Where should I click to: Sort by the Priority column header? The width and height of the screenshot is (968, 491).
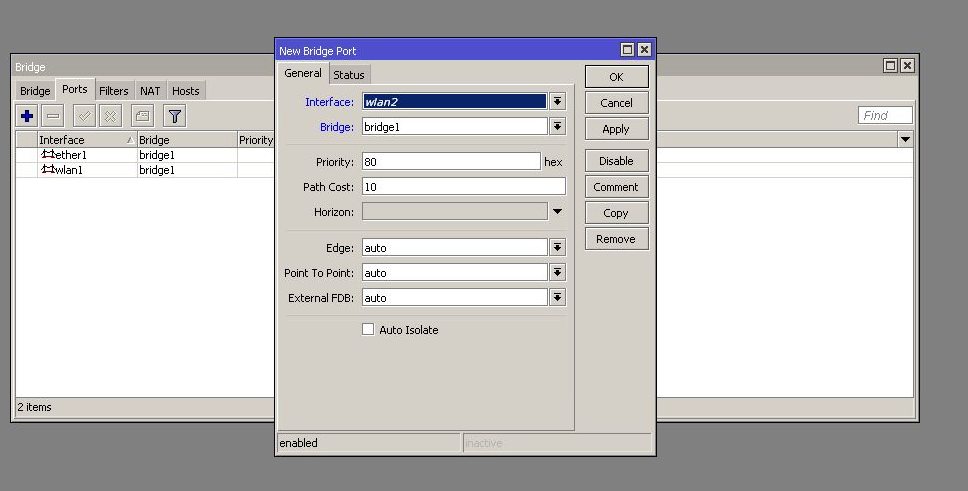(256, 140)
